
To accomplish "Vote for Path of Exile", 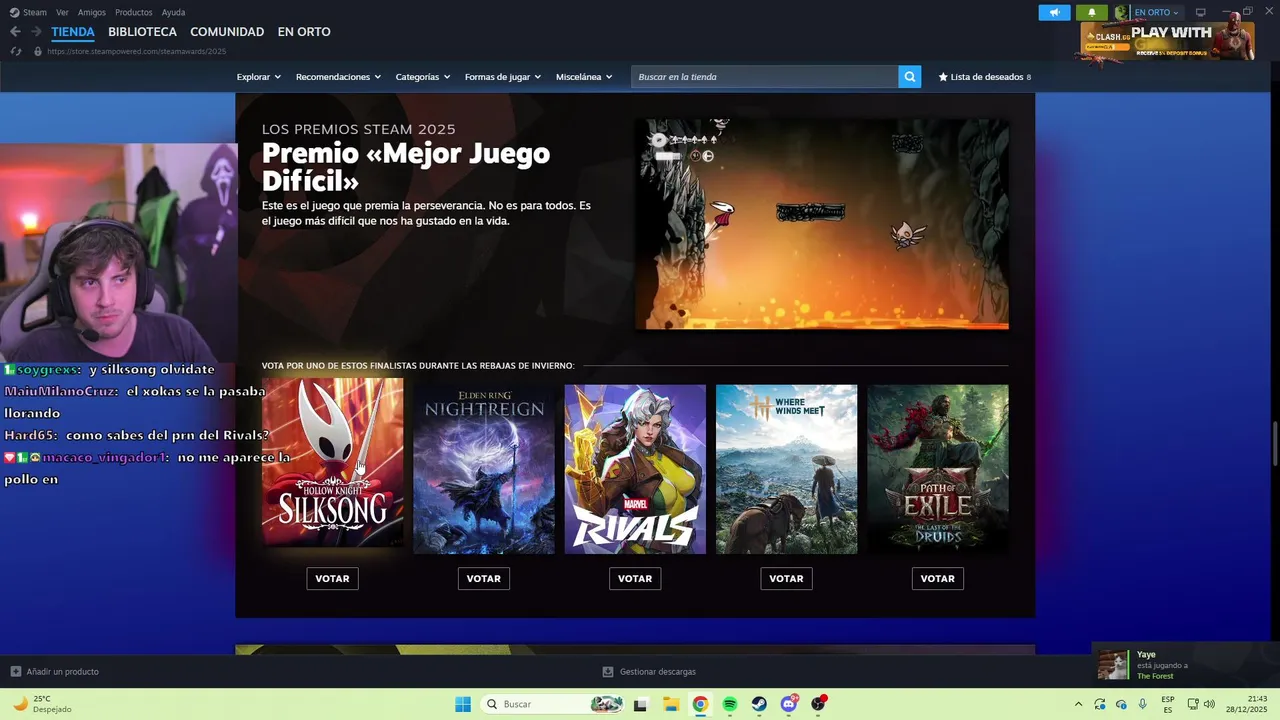I will 938,578.
